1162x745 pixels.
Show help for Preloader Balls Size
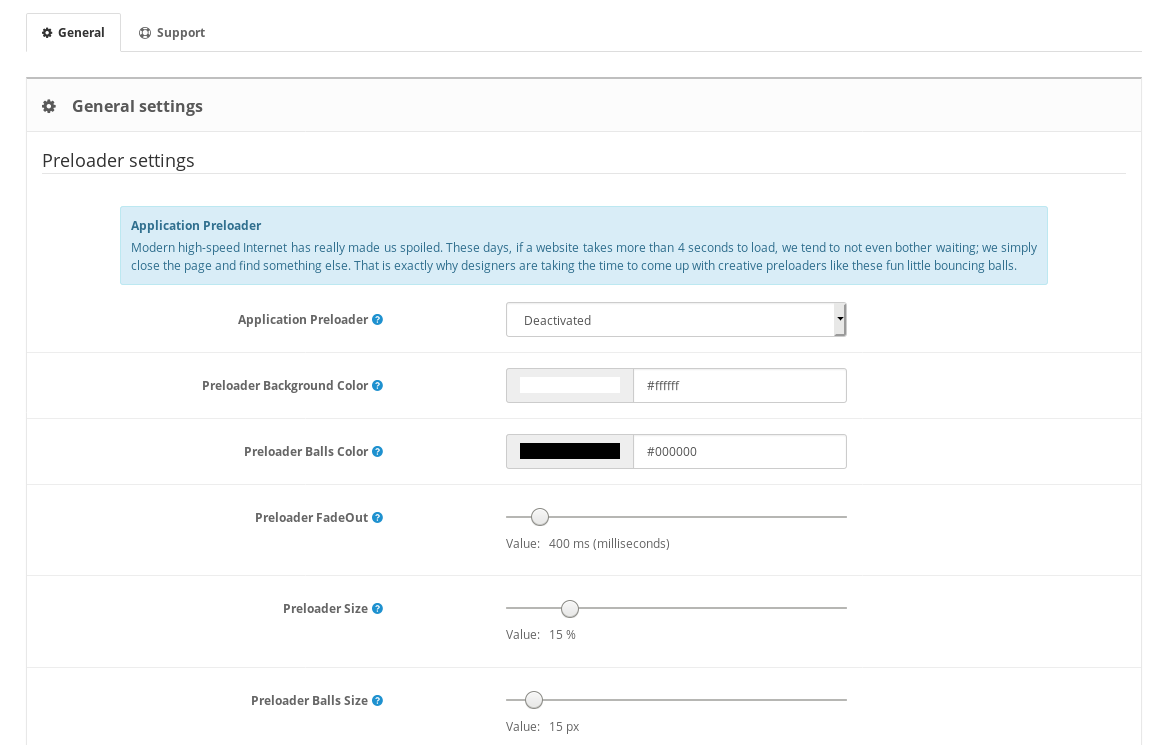(x=377, y=701)
